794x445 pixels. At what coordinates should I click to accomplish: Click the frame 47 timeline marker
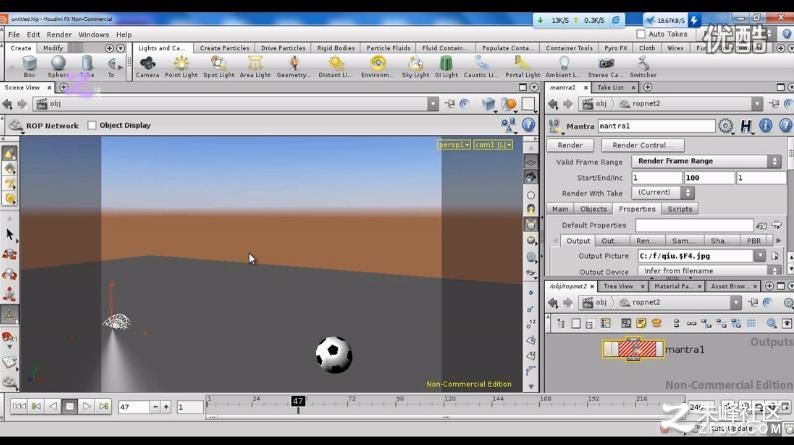coord(298,401)
